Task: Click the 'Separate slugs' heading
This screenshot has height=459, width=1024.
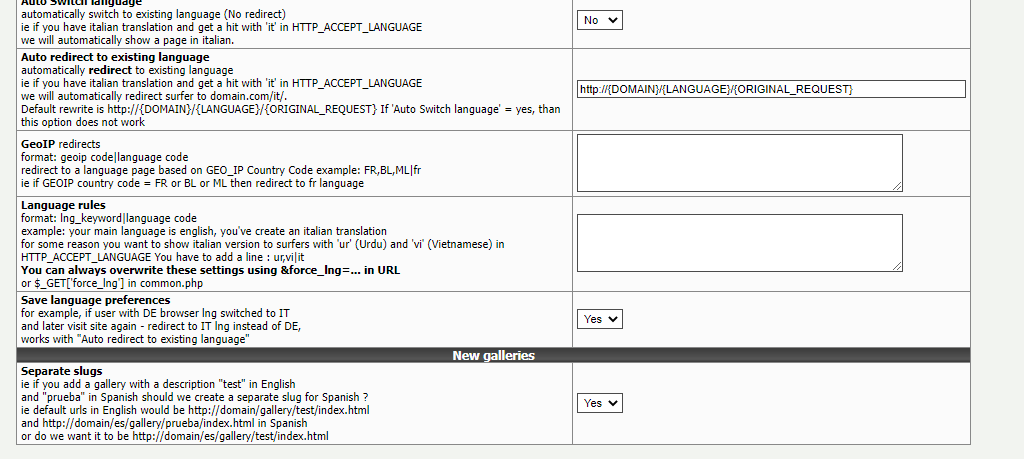Action: point(61,372)
